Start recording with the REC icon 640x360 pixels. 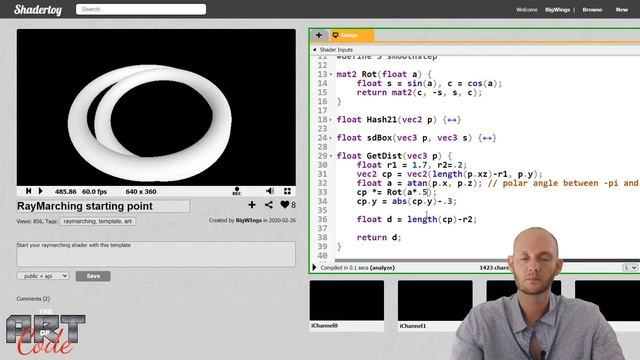pos(237,191)
